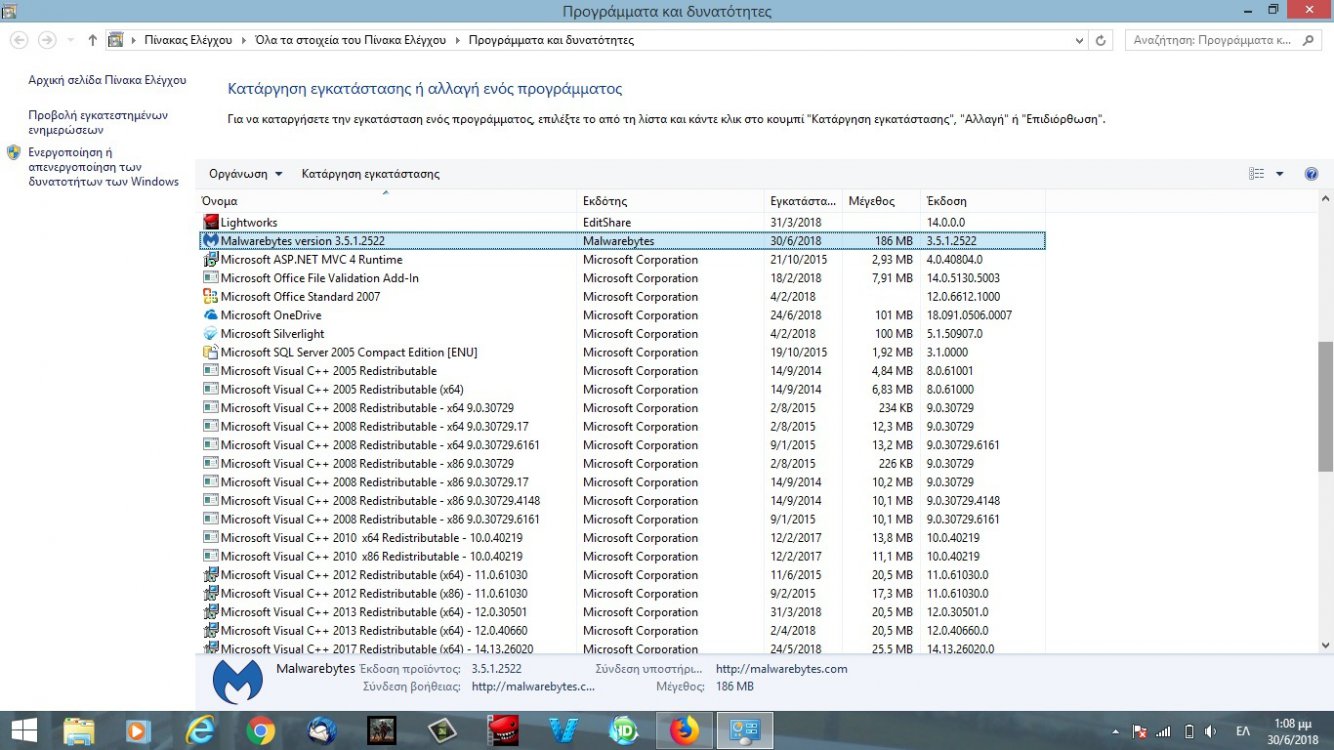Open the Οργάνωση dropdown menu
Viewport: 1334px width, 750px height.
245,174
